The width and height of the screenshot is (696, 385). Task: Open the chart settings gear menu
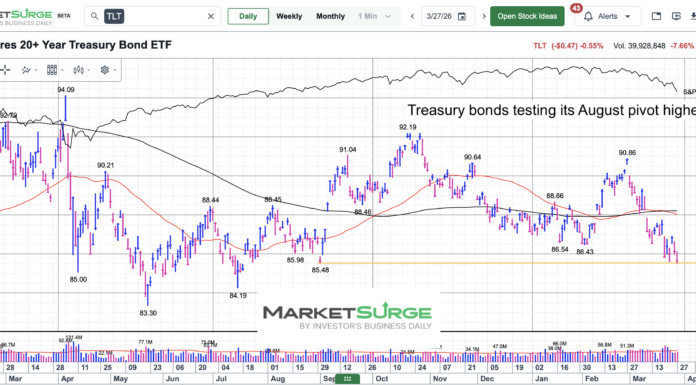tap(108, 70)
